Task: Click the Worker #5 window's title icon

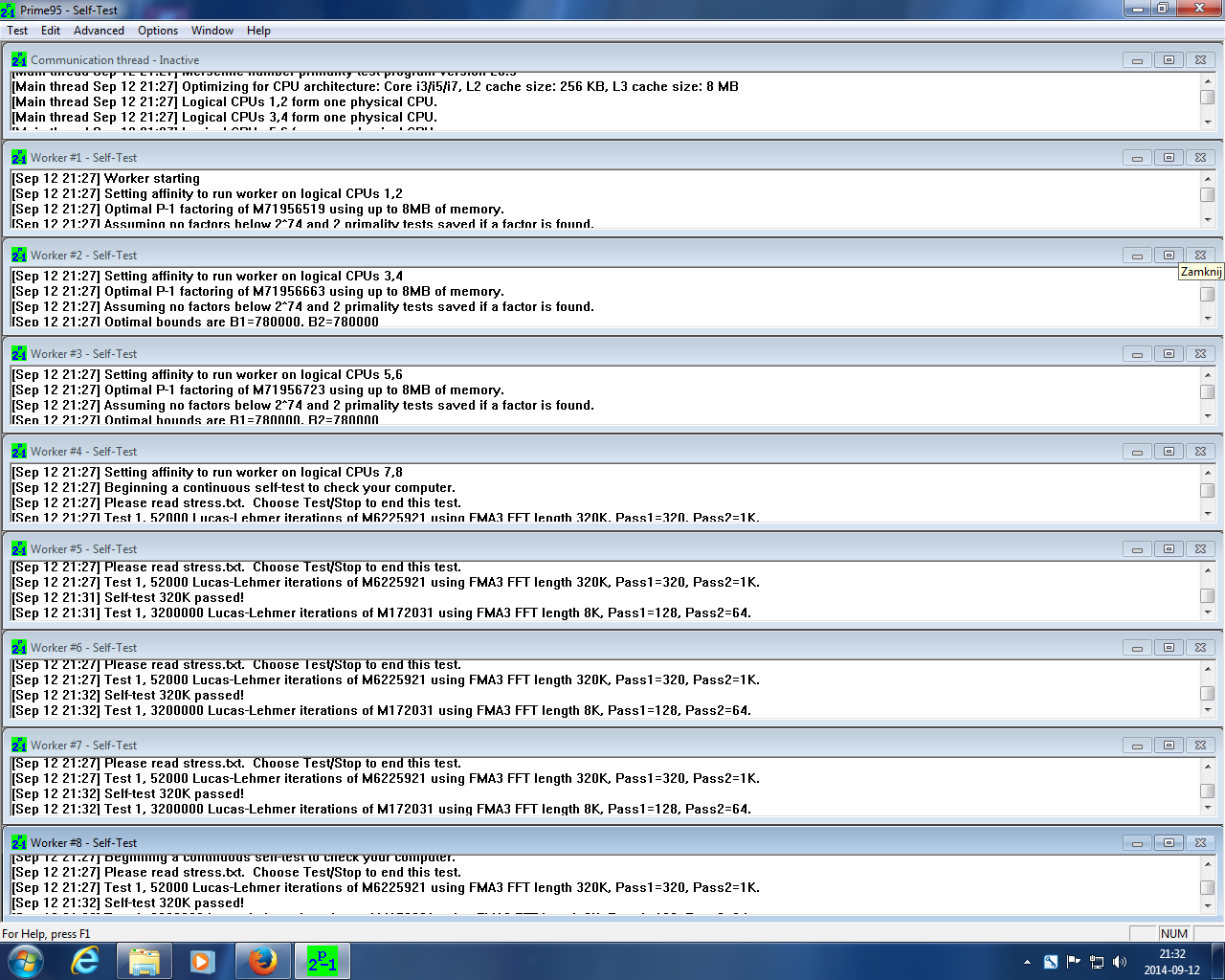Action: click(x=19, y=548)
